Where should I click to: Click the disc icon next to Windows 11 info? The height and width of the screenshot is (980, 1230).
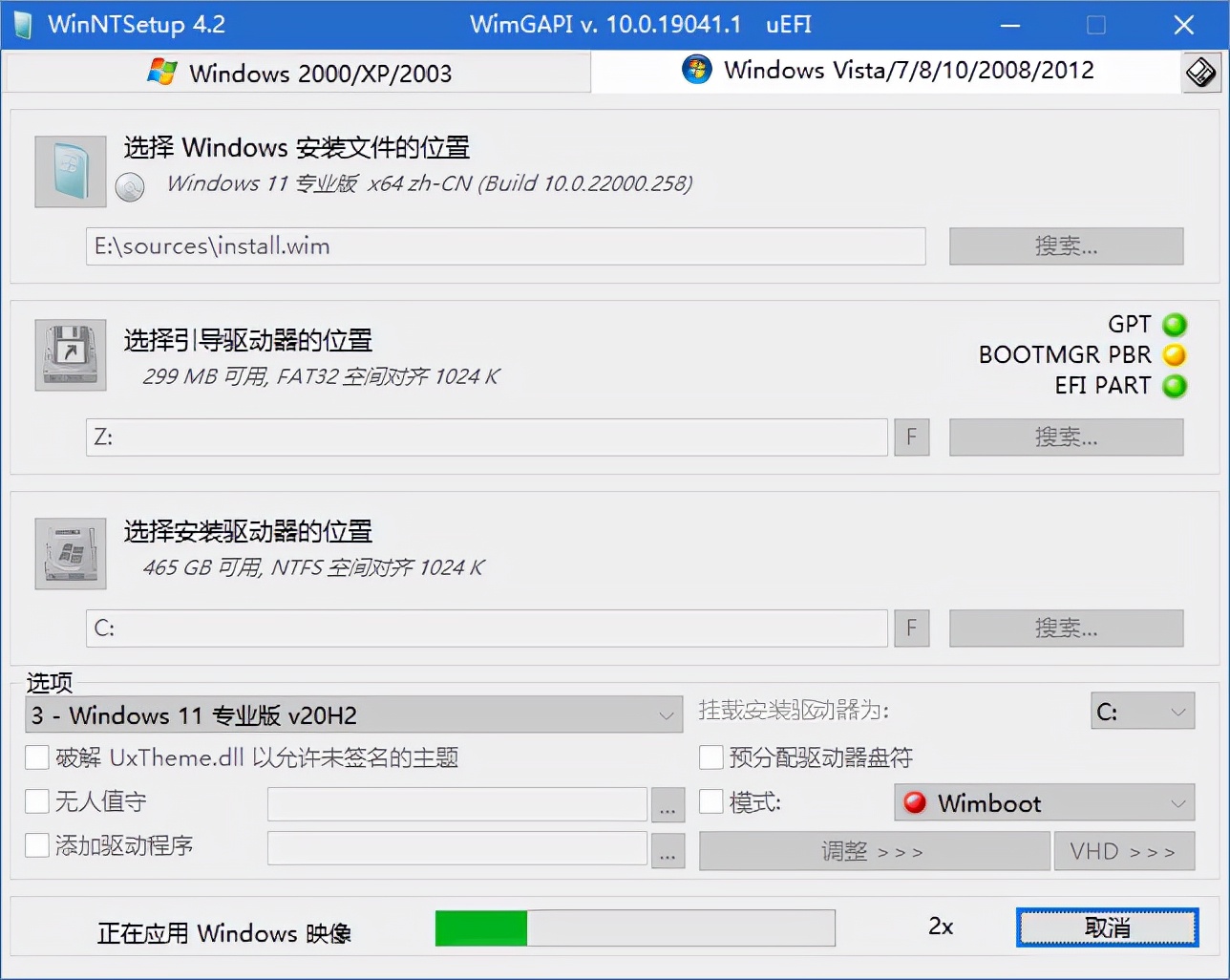129,187
